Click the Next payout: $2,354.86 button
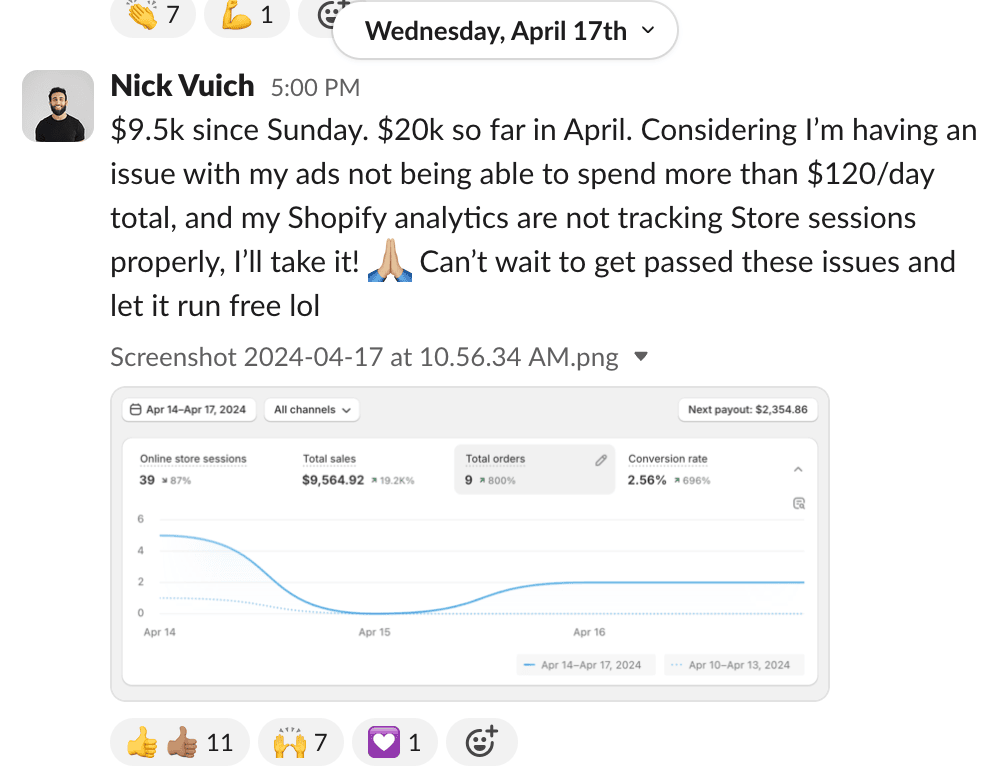The height and width of the screenshot is (782, 1006). 747,410
